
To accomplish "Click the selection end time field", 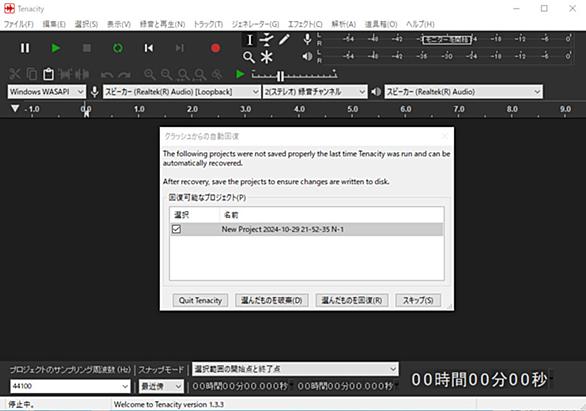I will click(x=346, y=386).
